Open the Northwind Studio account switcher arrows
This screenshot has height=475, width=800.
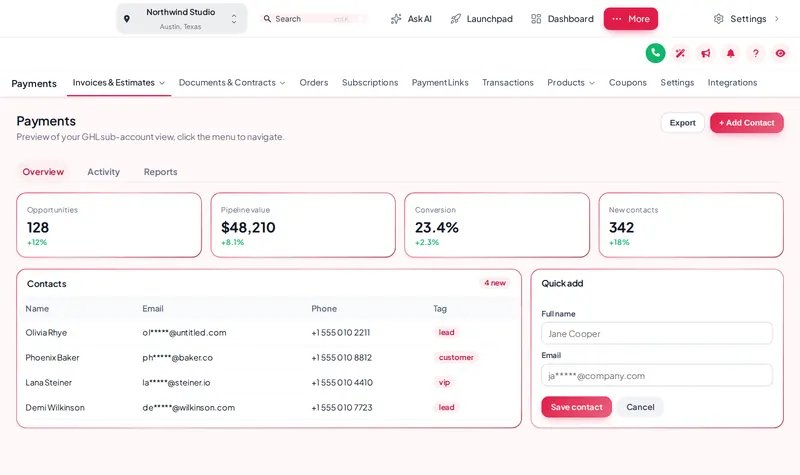pyautogui.click(x=234, y=19)
